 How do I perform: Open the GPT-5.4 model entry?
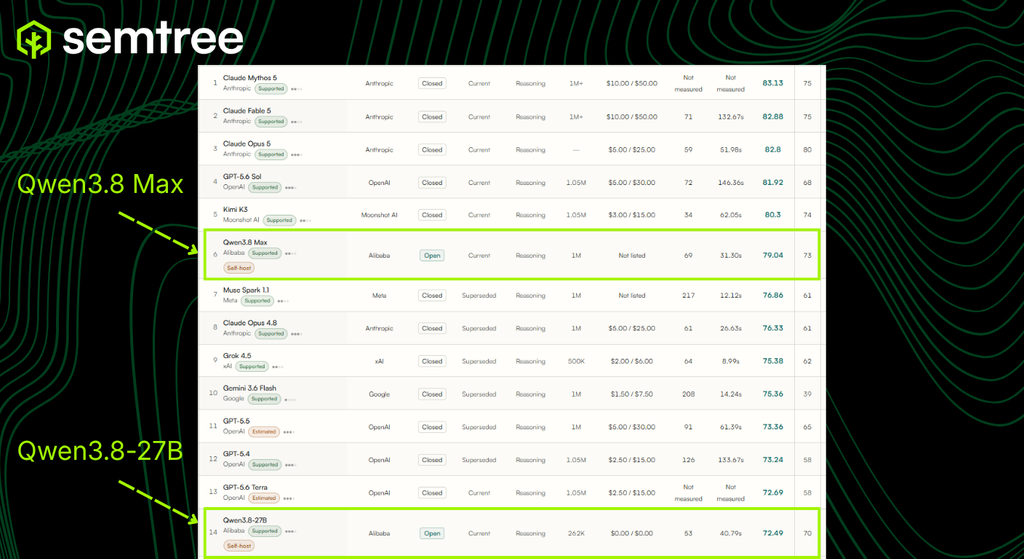236,454
